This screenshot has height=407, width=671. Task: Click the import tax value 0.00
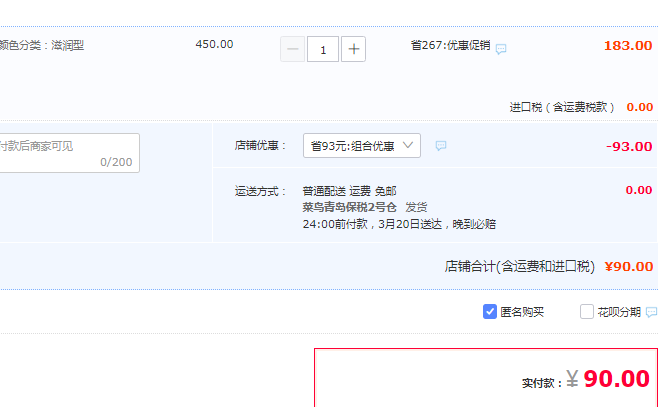pos(640,107)
